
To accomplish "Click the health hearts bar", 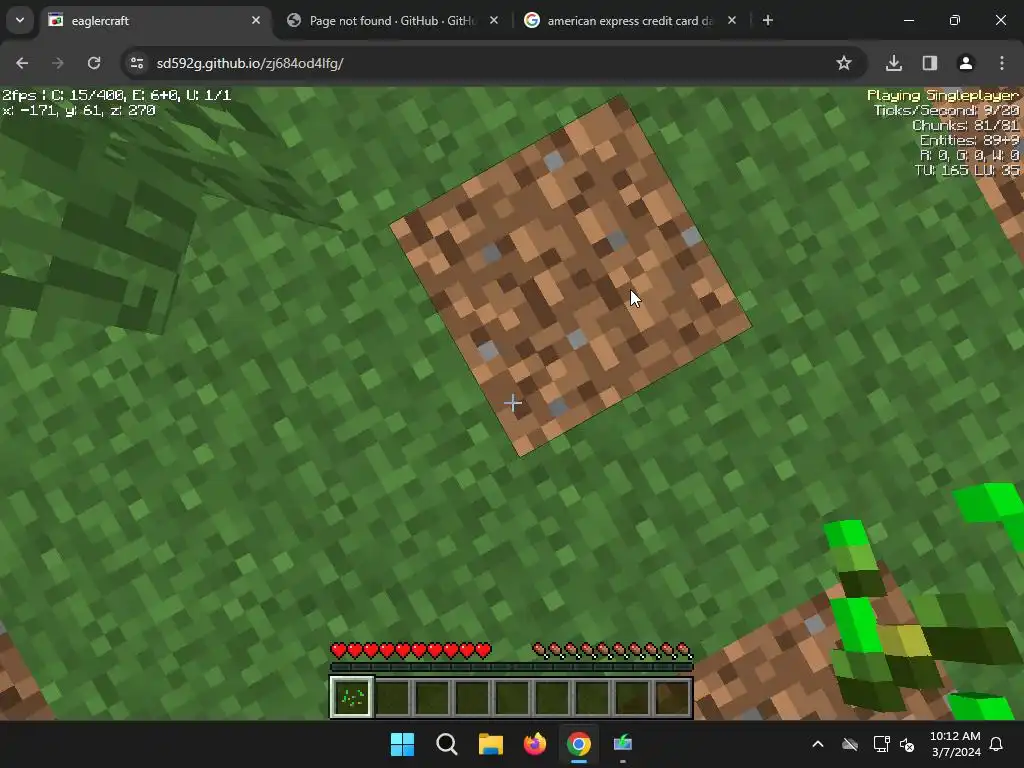I will (x=411, y=650).
